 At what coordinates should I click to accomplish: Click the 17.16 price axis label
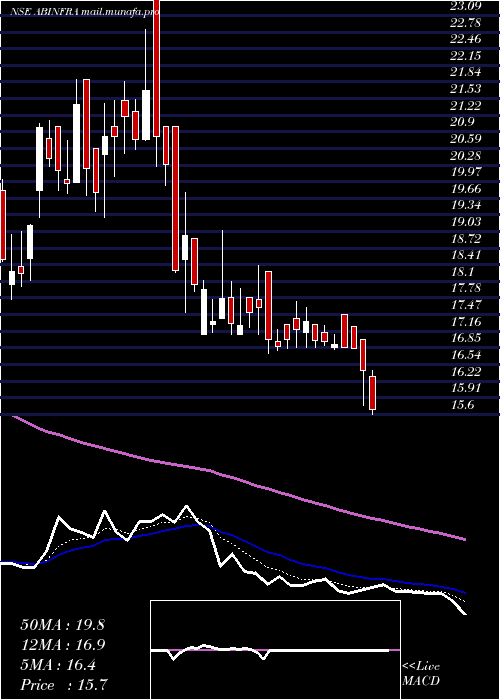tap(466, 322)
